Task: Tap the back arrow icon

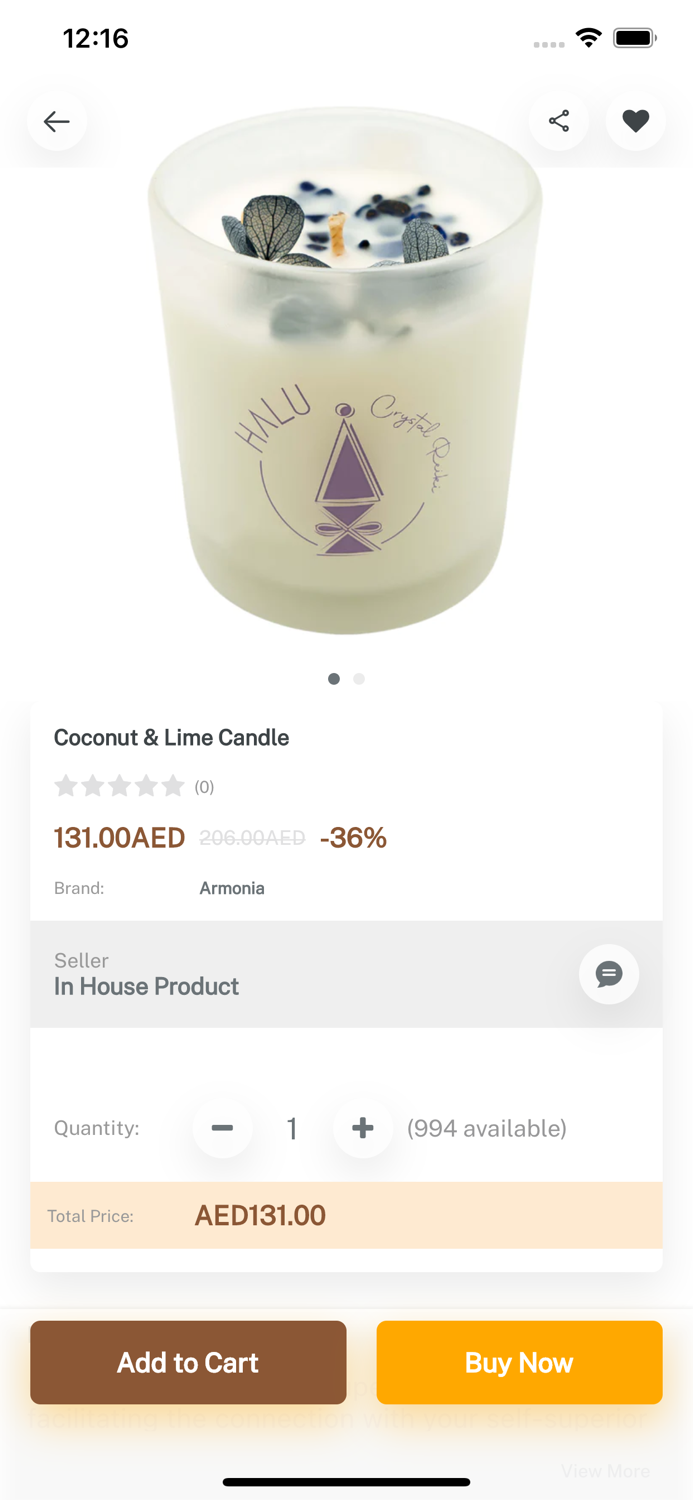Action: (x=57, y=122)
